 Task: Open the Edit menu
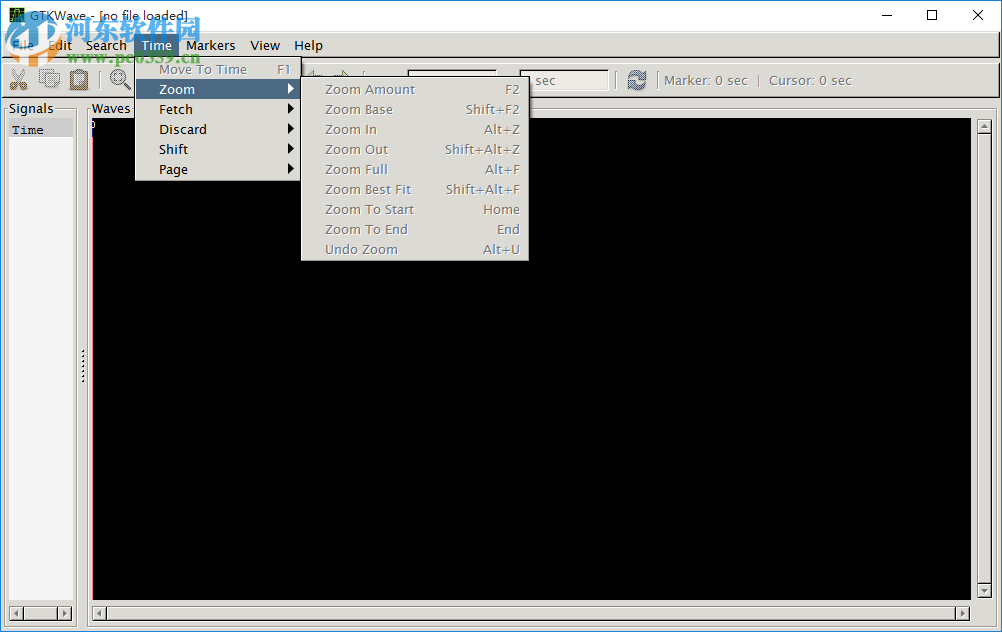point(60,45)
